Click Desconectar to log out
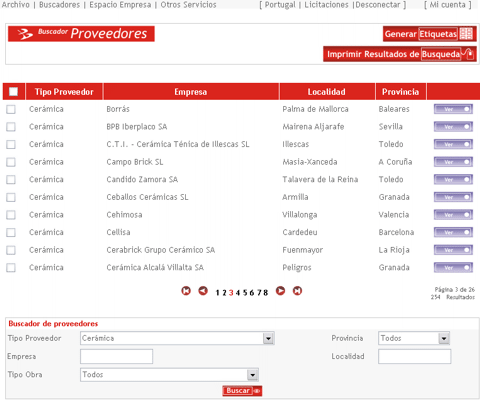Viewport: 480px width, 400px height. point(378,5)
